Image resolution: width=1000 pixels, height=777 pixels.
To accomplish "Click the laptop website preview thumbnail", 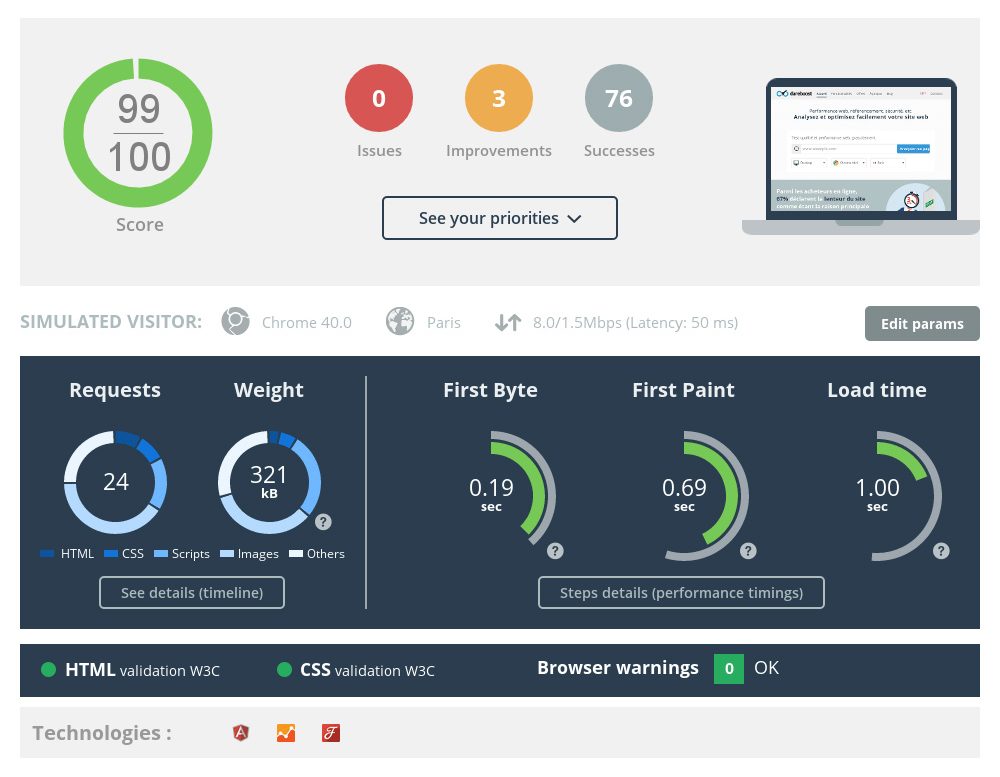I will [x=861, y=152].
